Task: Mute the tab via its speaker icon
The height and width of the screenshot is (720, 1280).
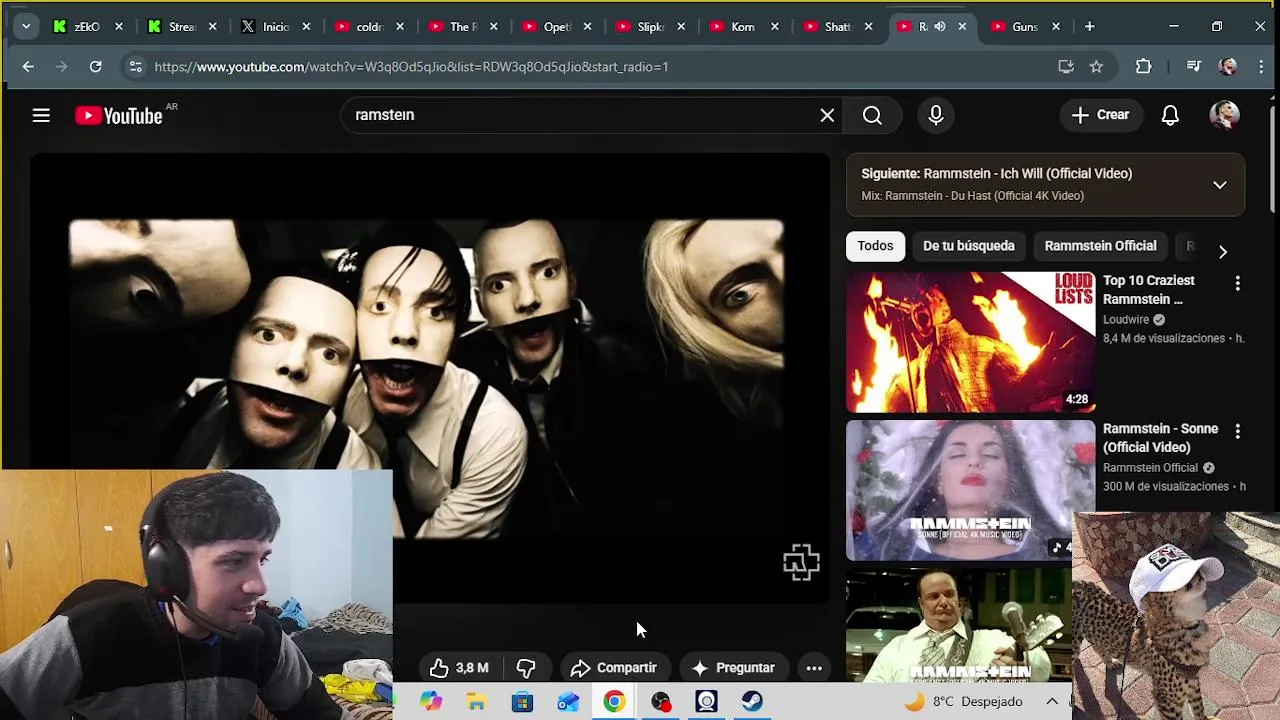Action: coord(939,27)
